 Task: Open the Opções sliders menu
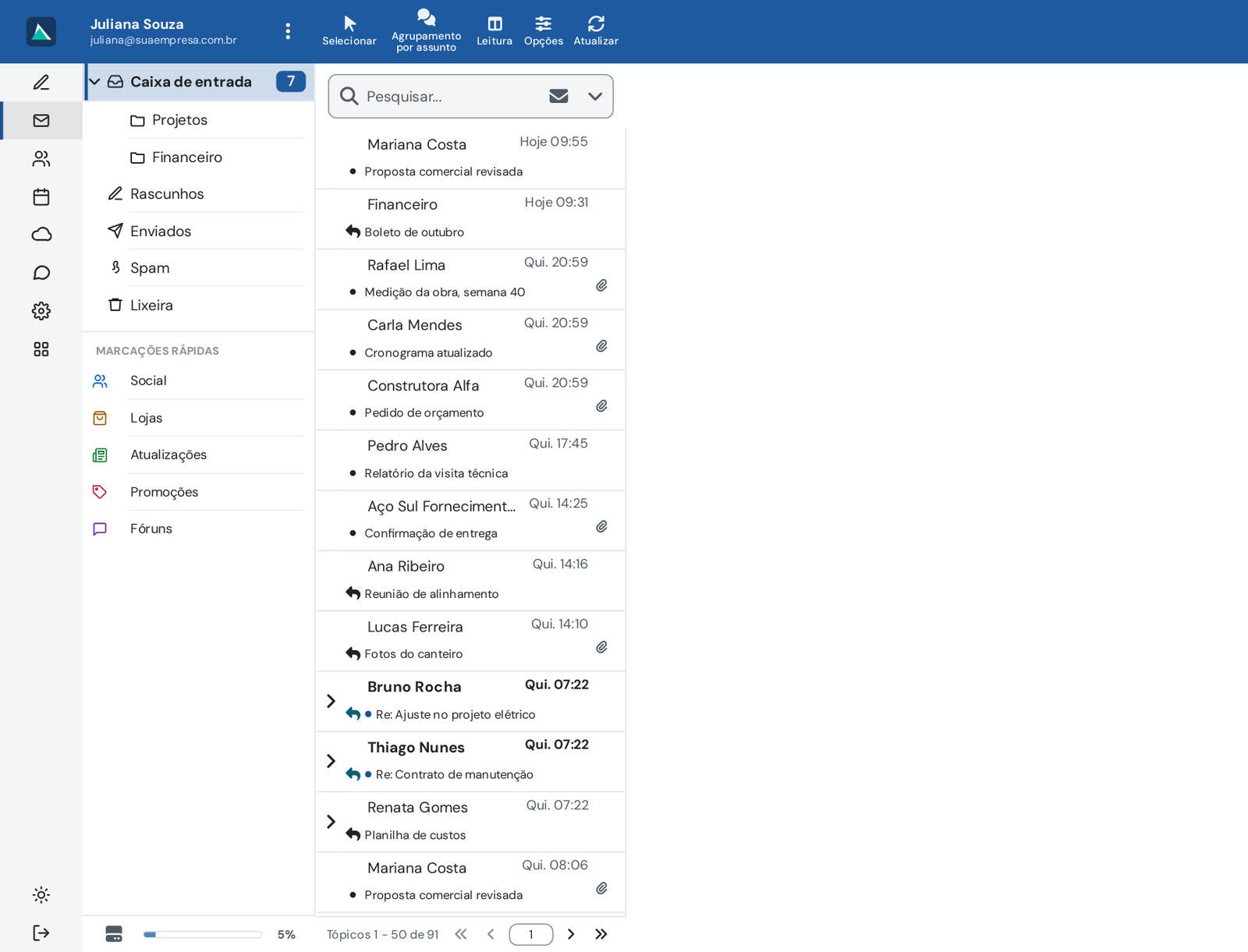544,31
